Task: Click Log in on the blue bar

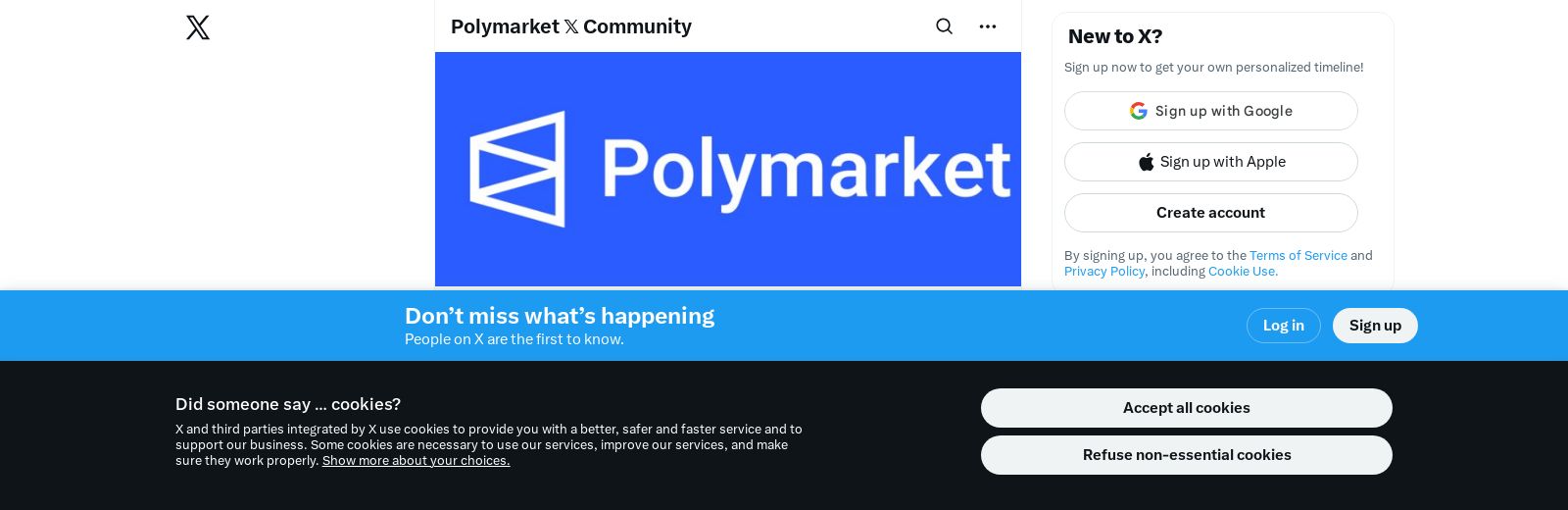Action: [x=1283, y=326]
